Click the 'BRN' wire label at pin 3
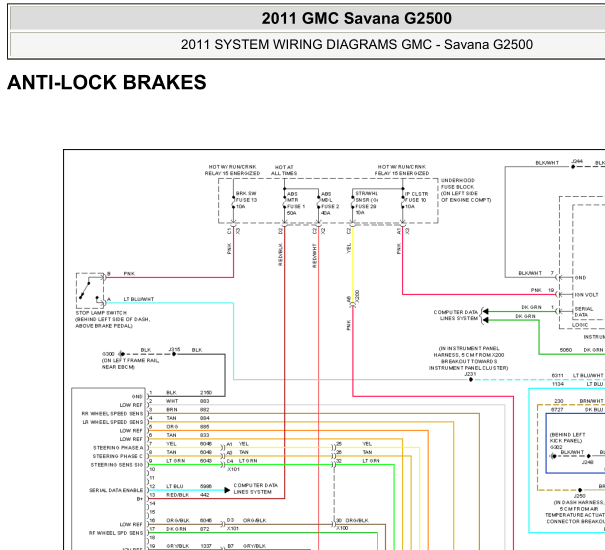 172,410
